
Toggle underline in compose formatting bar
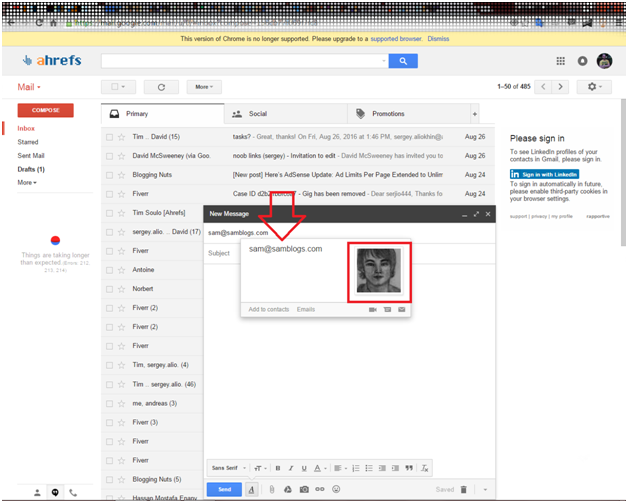pos(304,468)
